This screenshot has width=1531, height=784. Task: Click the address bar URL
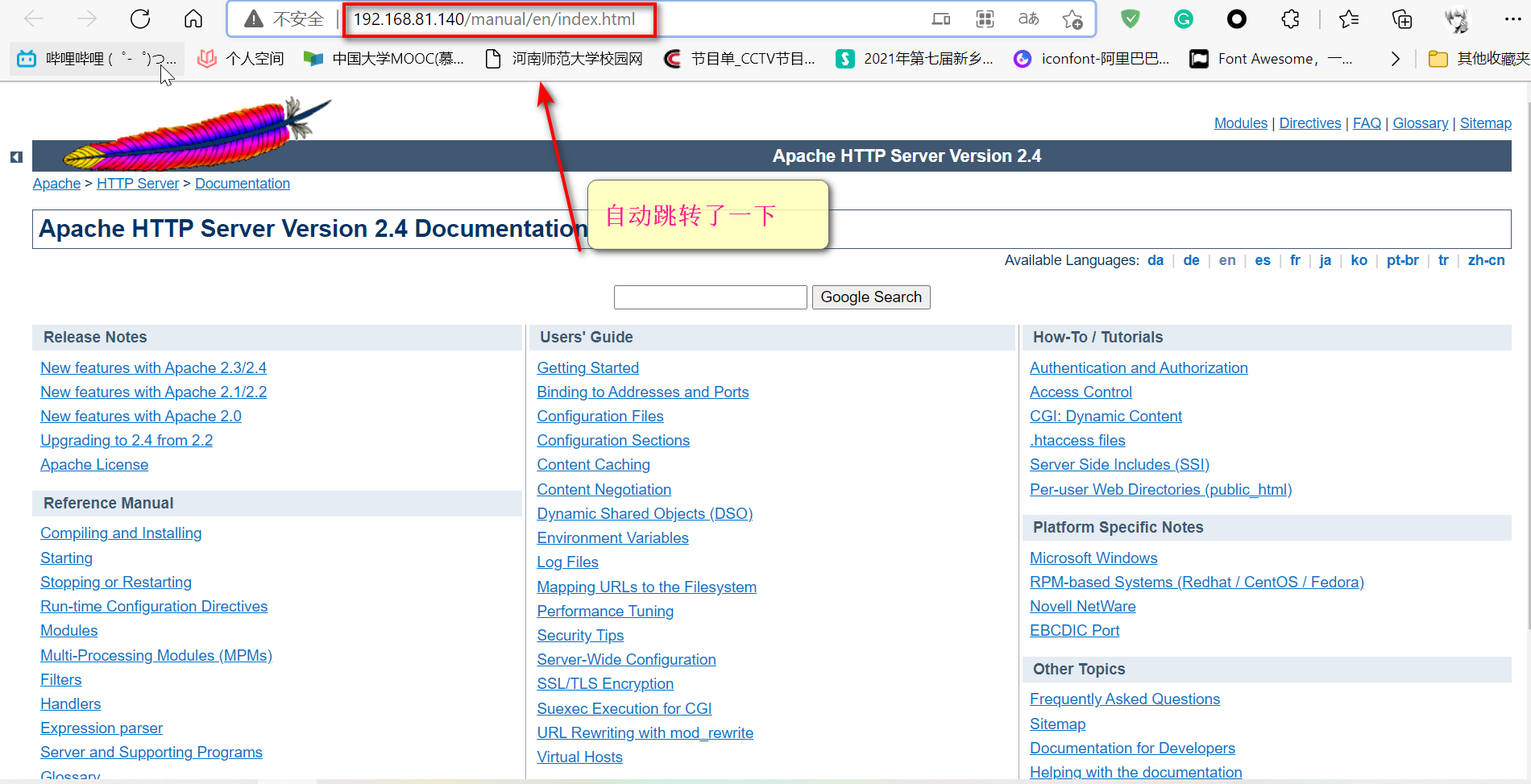pyautogui.click(x=494, y=19)
